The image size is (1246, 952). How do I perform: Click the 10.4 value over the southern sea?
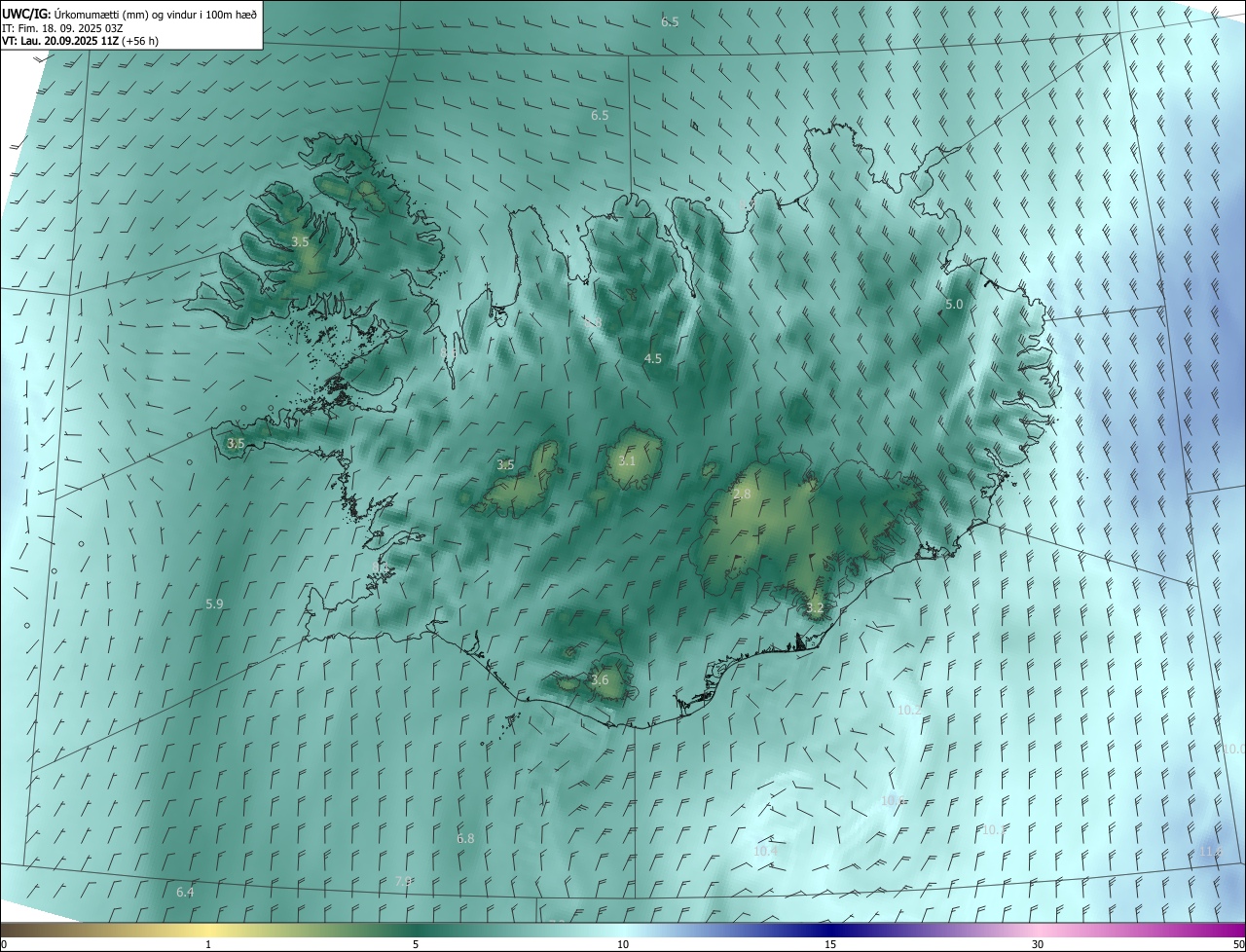point(766,851)
